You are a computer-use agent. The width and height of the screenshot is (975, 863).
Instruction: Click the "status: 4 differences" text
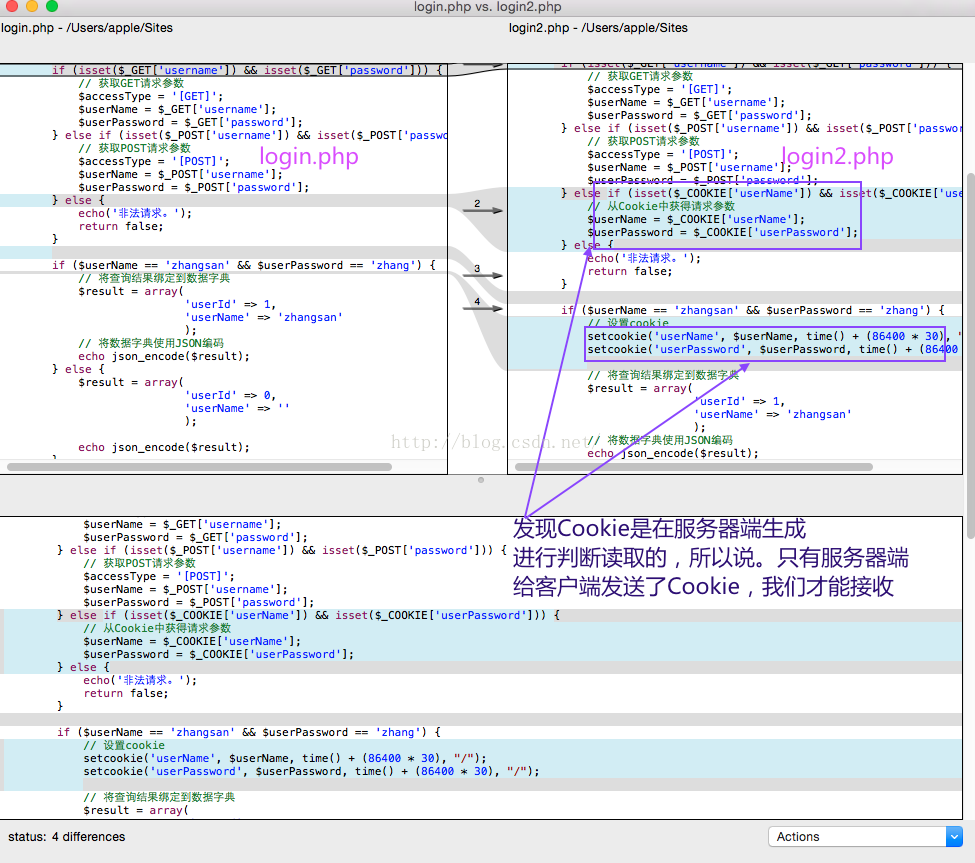point(67,836)
